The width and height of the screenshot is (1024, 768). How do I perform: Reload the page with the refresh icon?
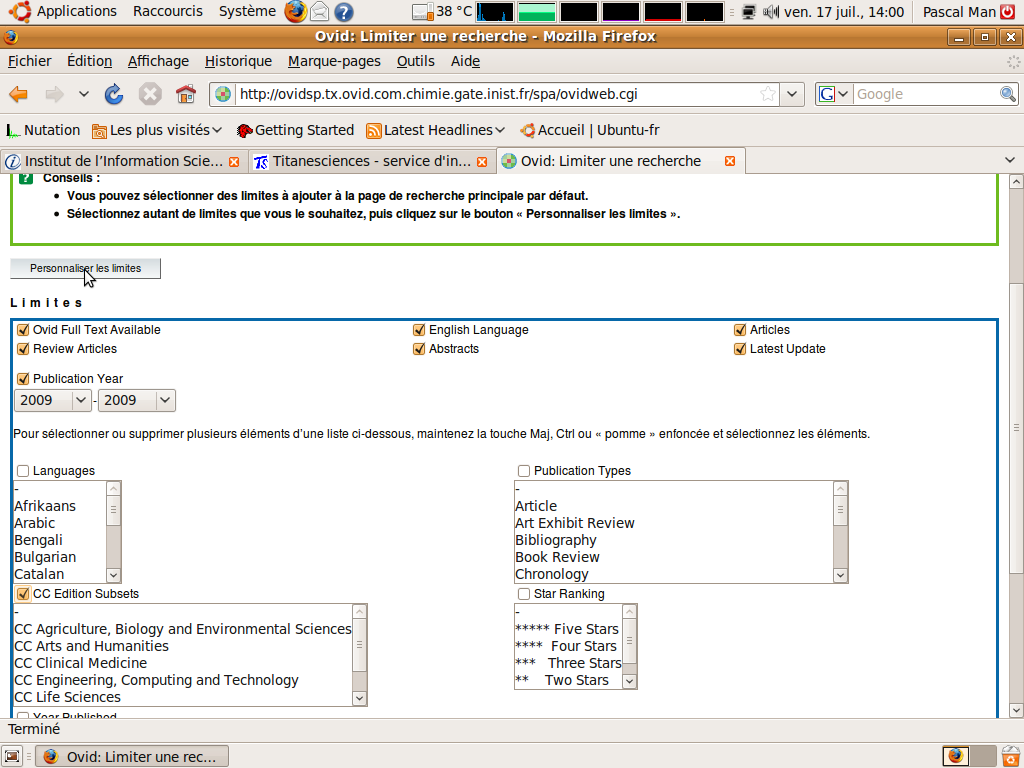pos(114,94)
